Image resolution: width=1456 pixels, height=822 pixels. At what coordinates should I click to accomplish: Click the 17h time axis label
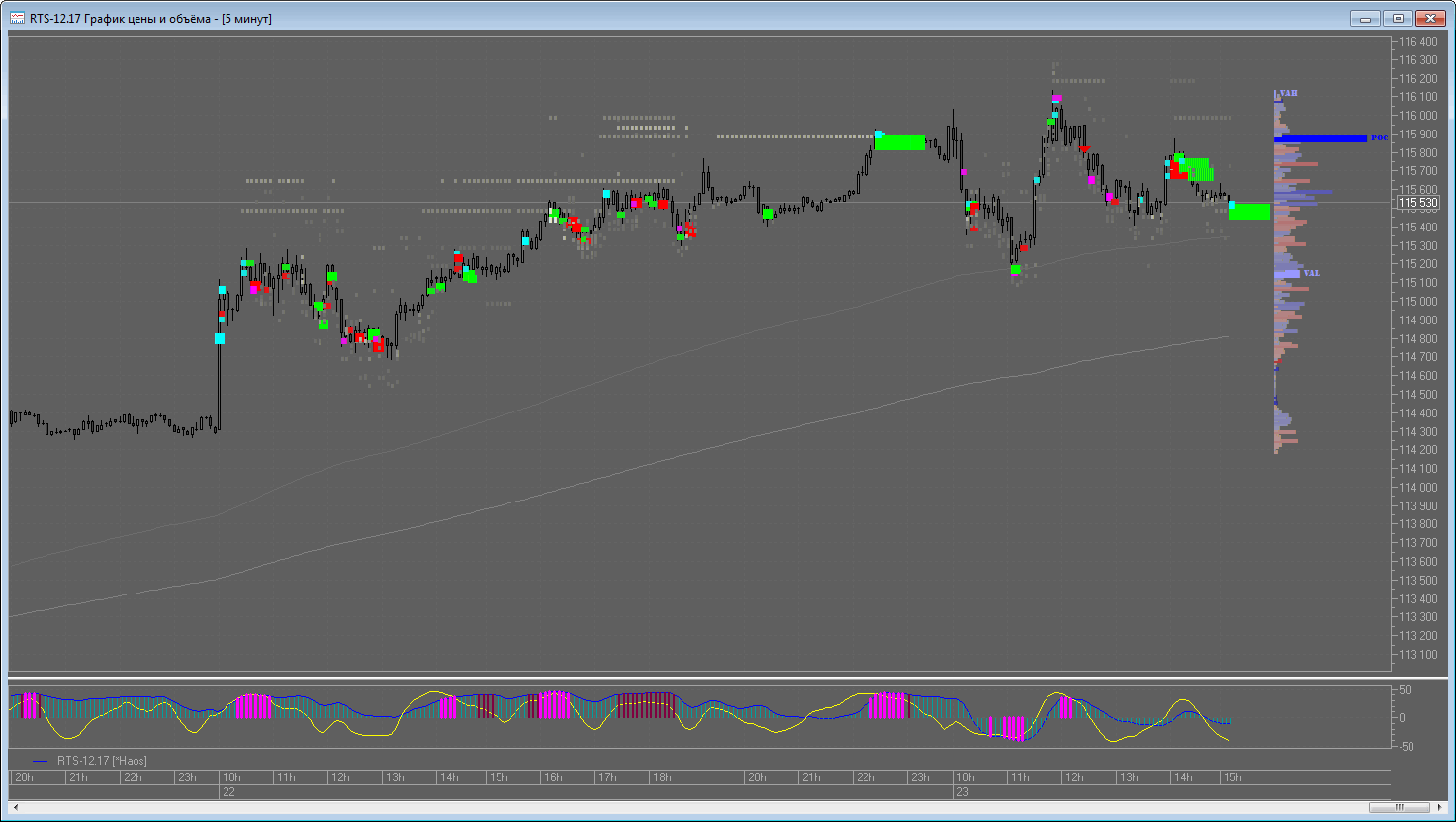click(607, 777)
